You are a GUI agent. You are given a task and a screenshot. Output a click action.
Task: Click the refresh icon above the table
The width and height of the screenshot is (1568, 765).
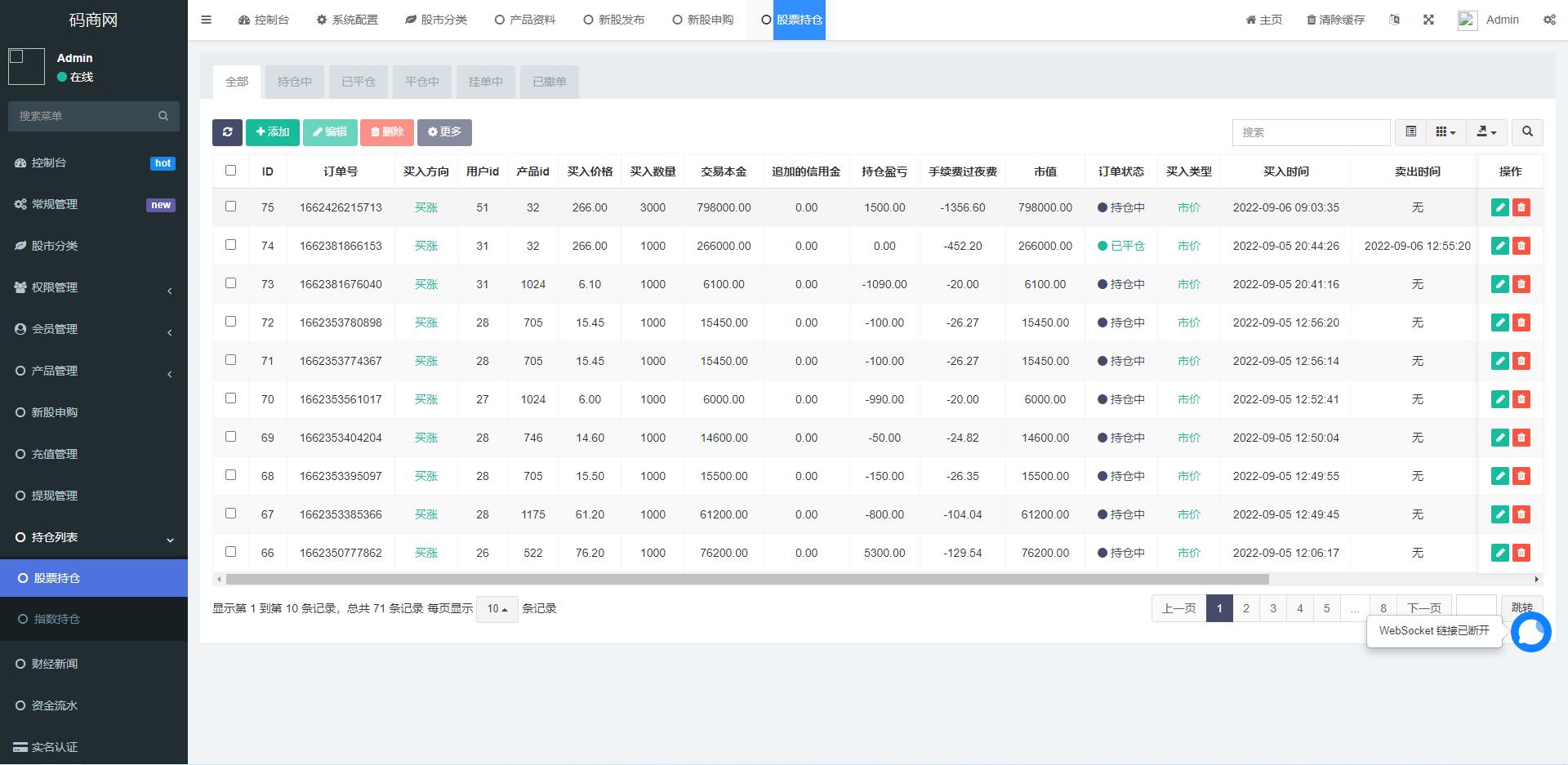click(227, 131)
